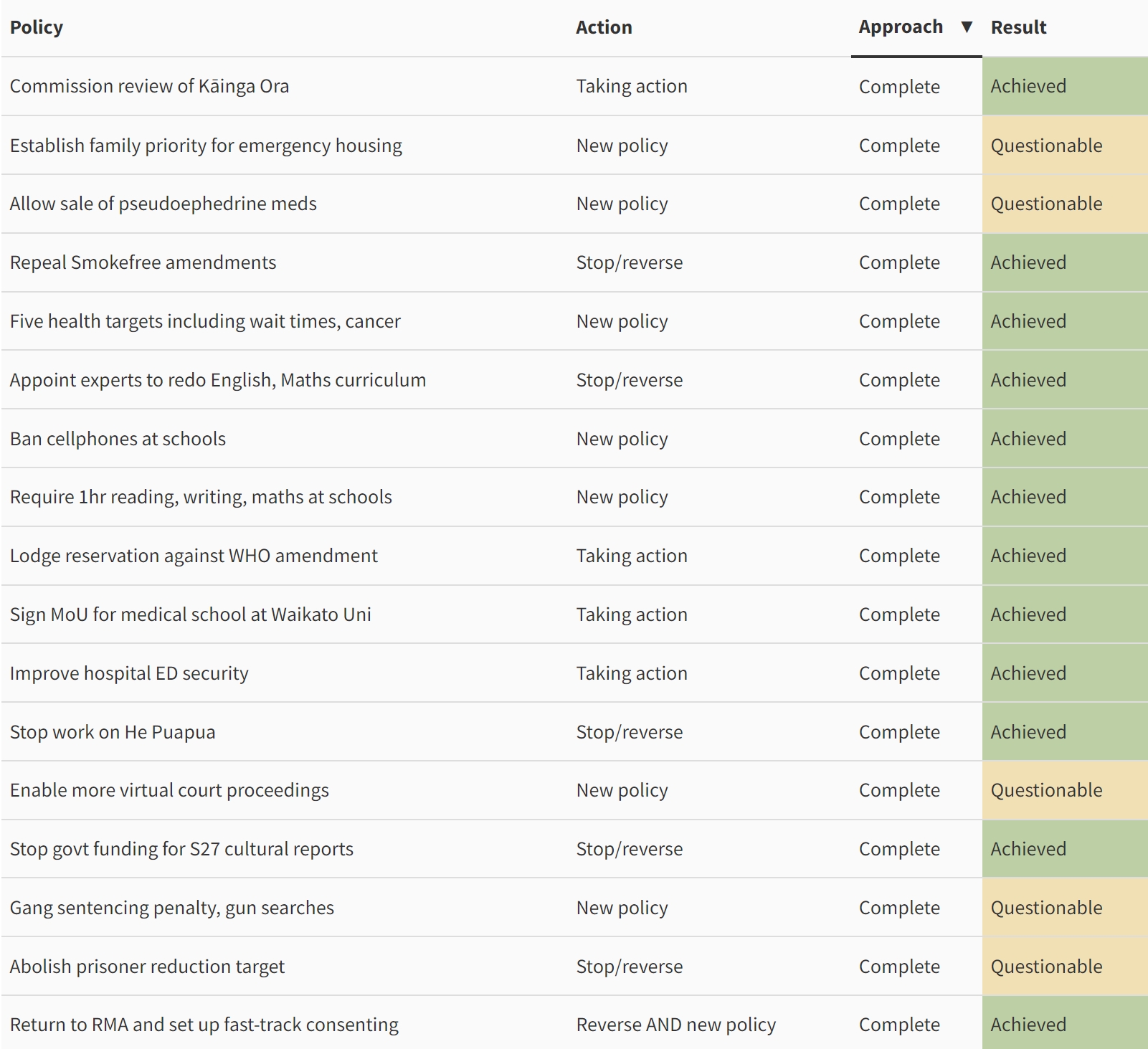1148x1049 pixels.
Task: Select 'Commission review of Kāinga Ora' policy text
Action: click(149, 86)
